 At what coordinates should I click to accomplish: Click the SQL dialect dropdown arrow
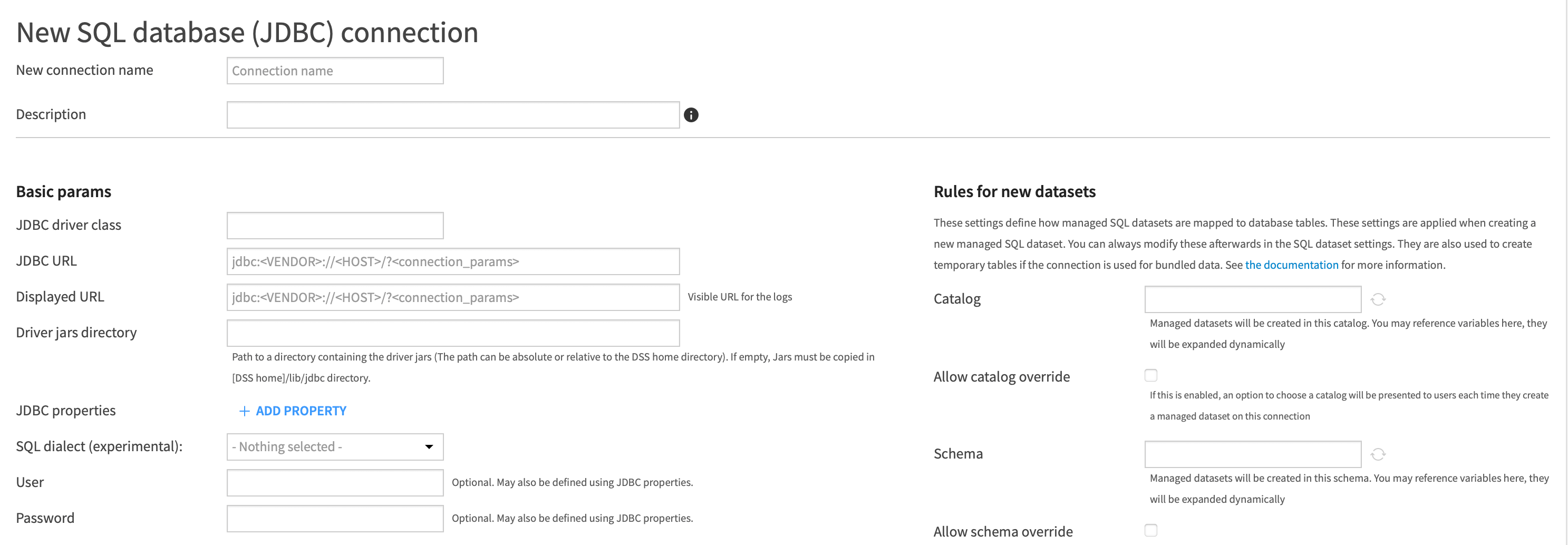coord(429,447)
